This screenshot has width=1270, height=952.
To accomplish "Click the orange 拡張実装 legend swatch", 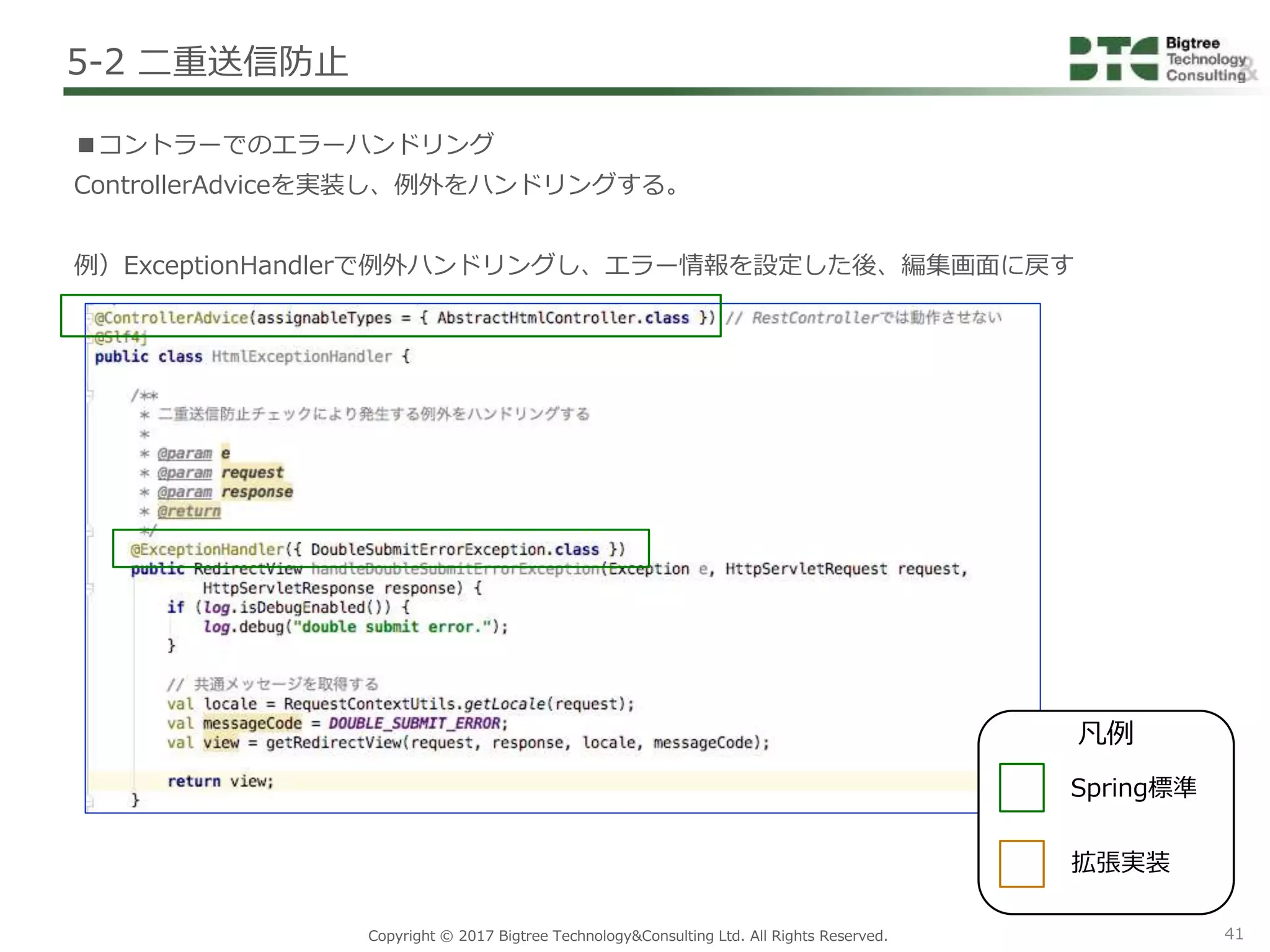I will [x=1021, y=864].
